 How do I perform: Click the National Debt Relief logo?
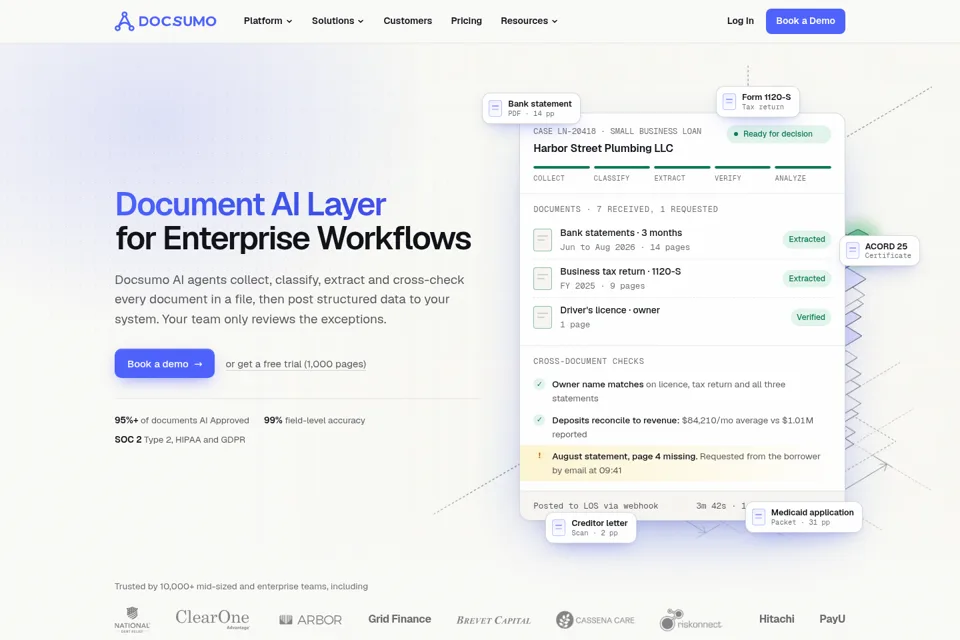tap(132, 620)
